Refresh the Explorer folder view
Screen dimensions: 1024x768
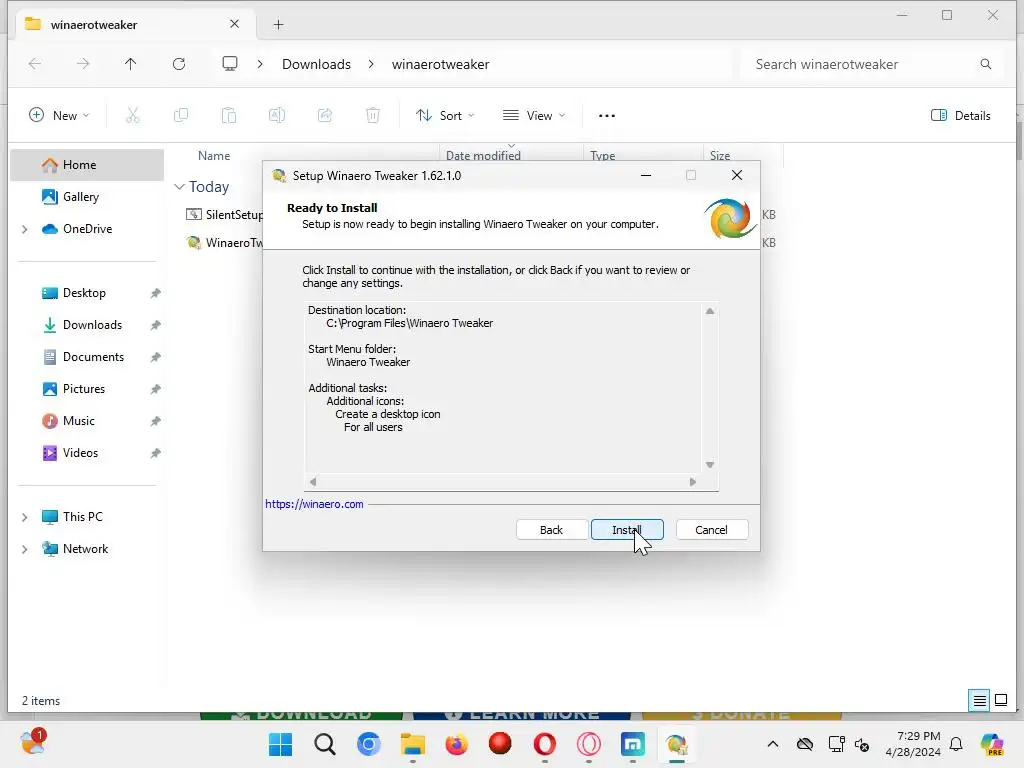tap(179, 64)
